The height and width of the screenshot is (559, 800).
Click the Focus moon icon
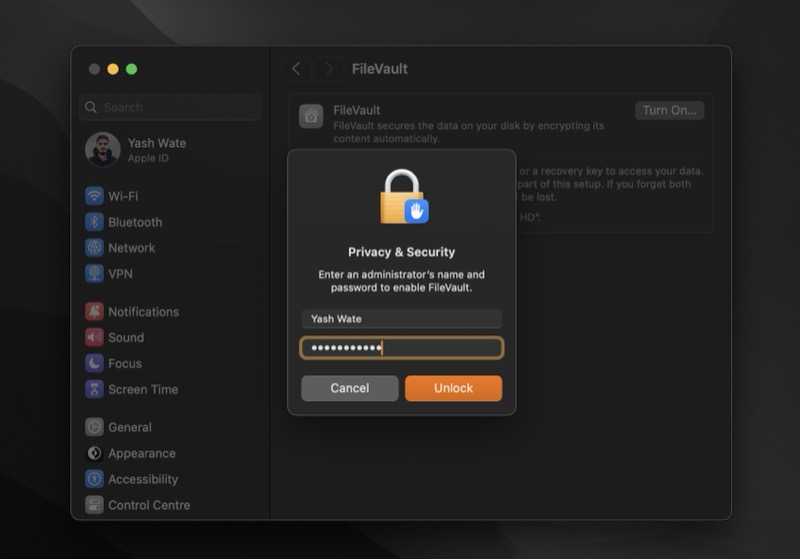[94, 363]
